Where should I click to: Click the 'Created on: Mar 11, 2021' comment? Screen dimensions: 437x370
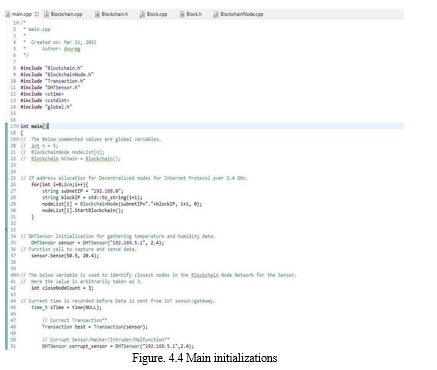[64, 42]
